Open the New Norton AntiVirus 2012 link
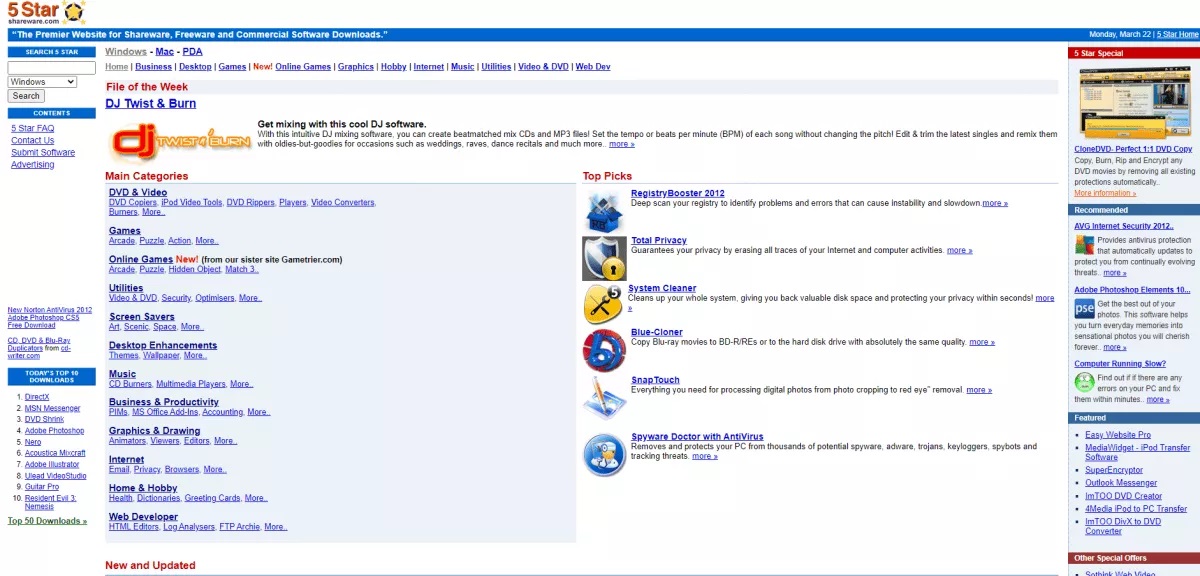Image resolution: width=1200 pixels, height=576 pixels. click(x=50, y=310)
